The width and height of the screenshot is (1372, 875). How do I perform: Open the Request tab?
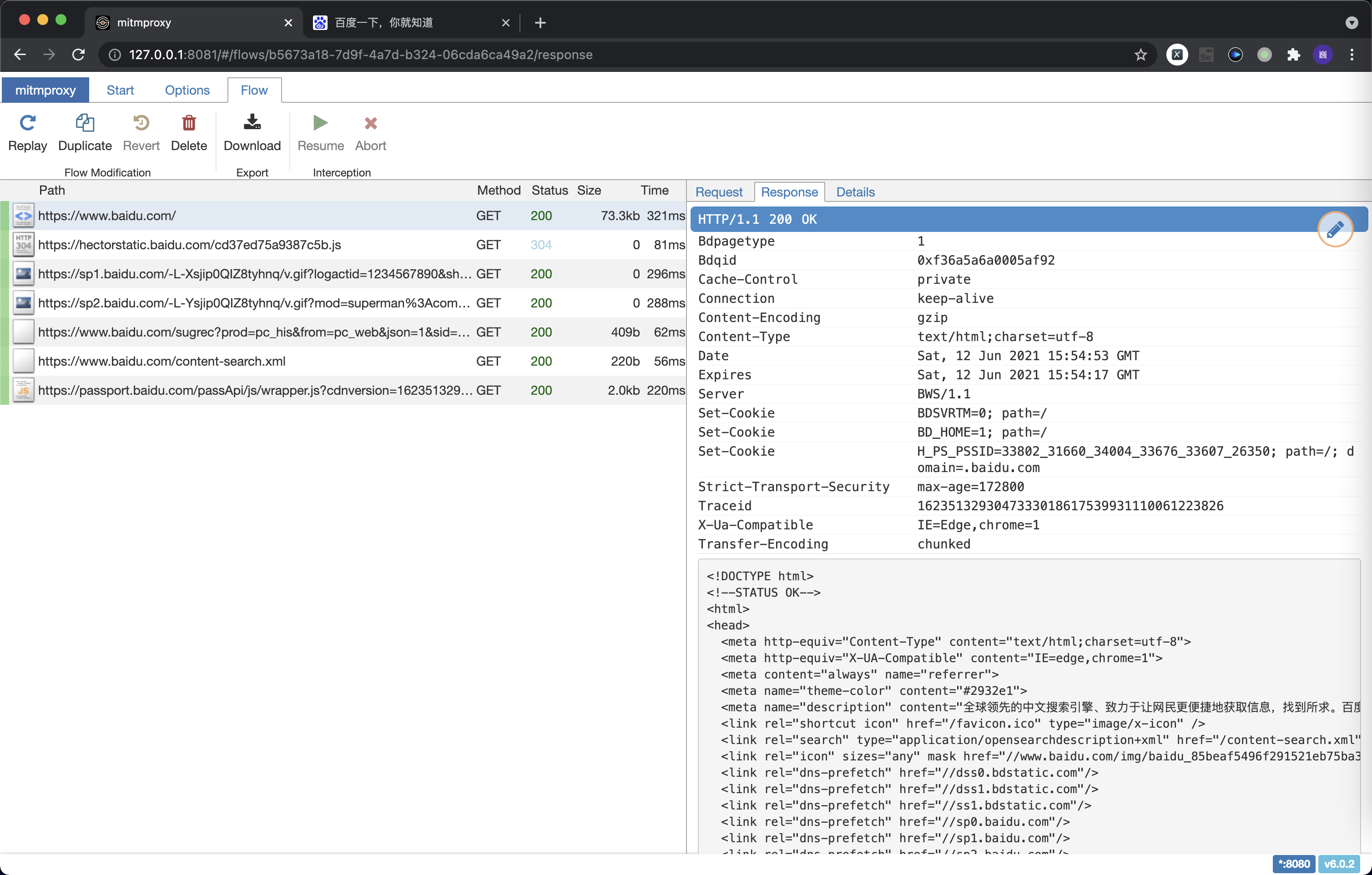click(718, 192)
